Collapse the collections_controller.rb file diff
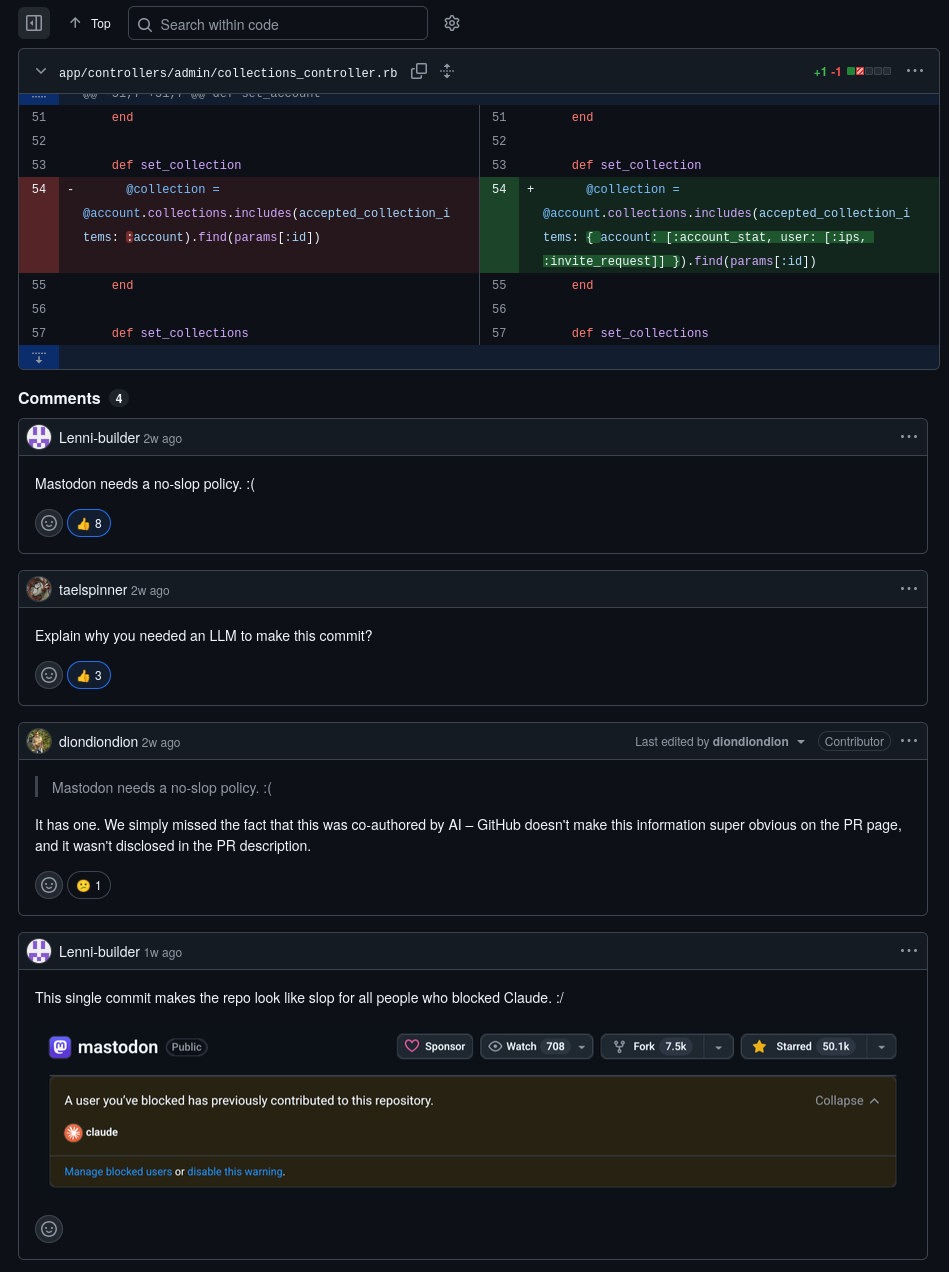 point(41,71)
